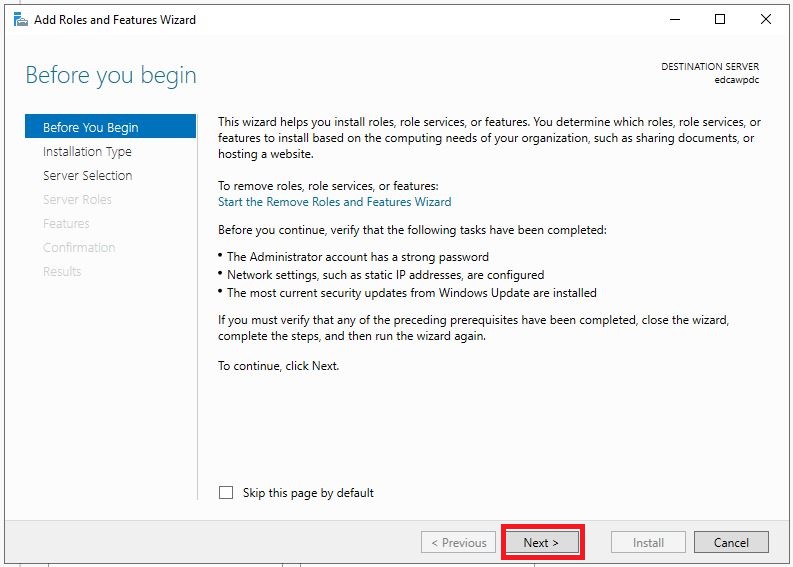The width and height of the screenshot is (793, 567).
Task: Click the Install button
Action: click(x=648, y=542)
